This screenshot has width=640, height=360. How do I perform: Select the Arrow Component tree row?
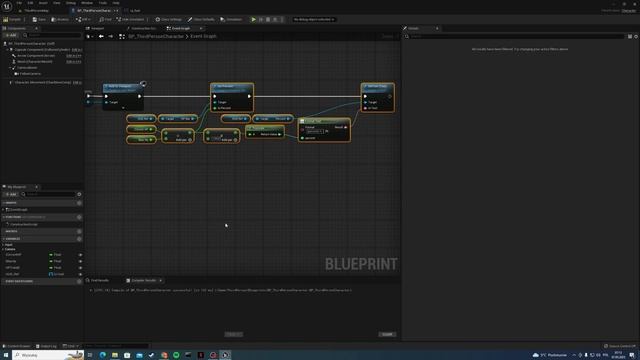(x=42, y=56)
